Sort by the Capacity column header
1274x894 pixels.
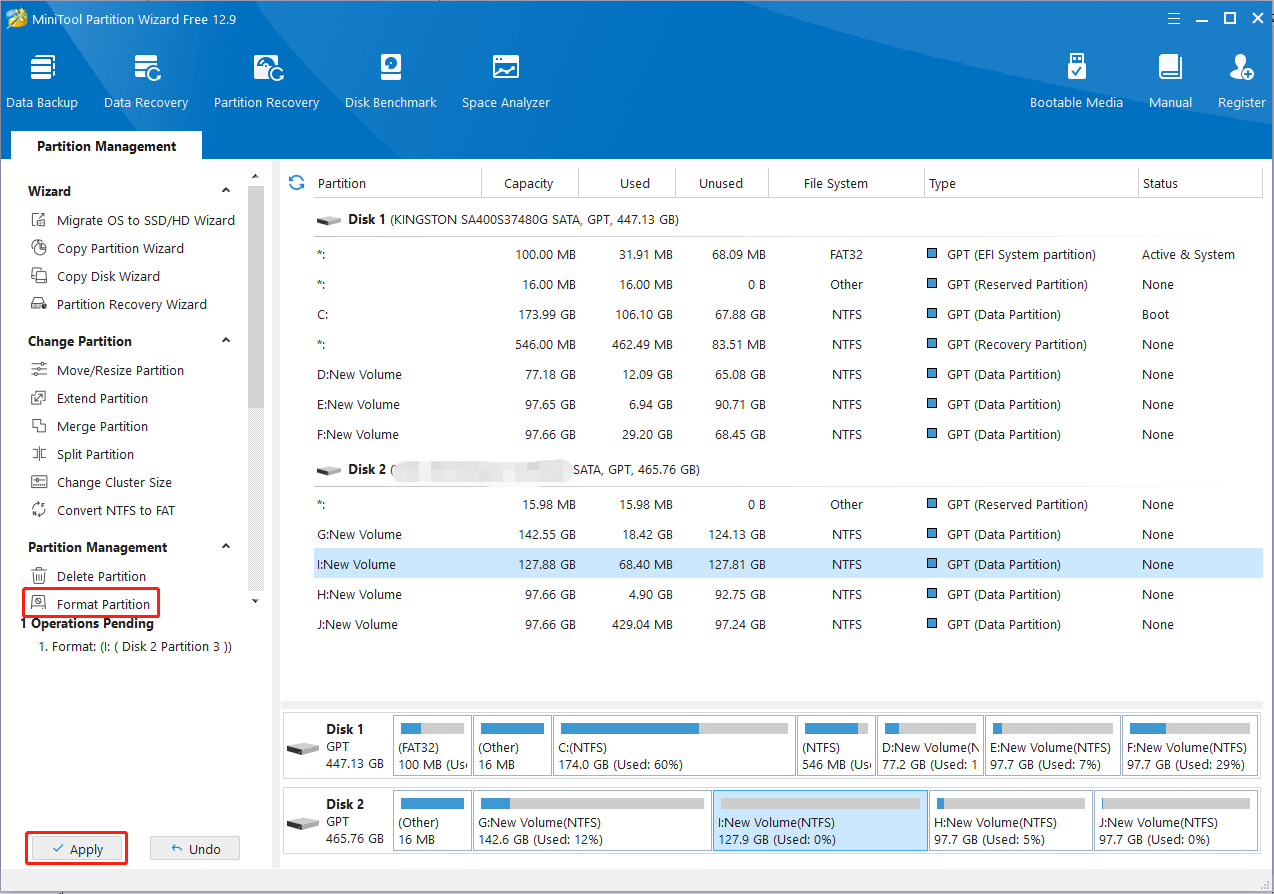(x=529, y=183)
